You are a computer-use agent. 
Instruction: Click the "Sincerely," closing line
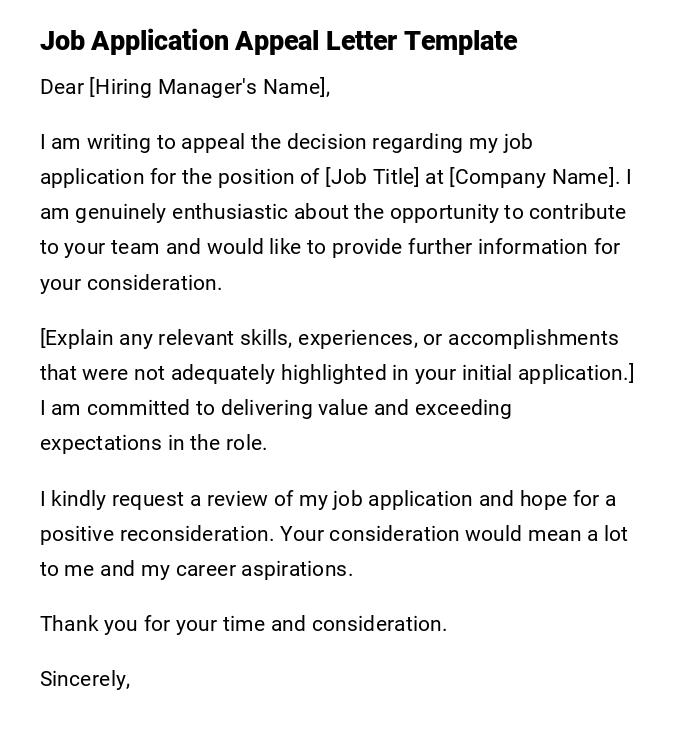(x=85, y=679)
